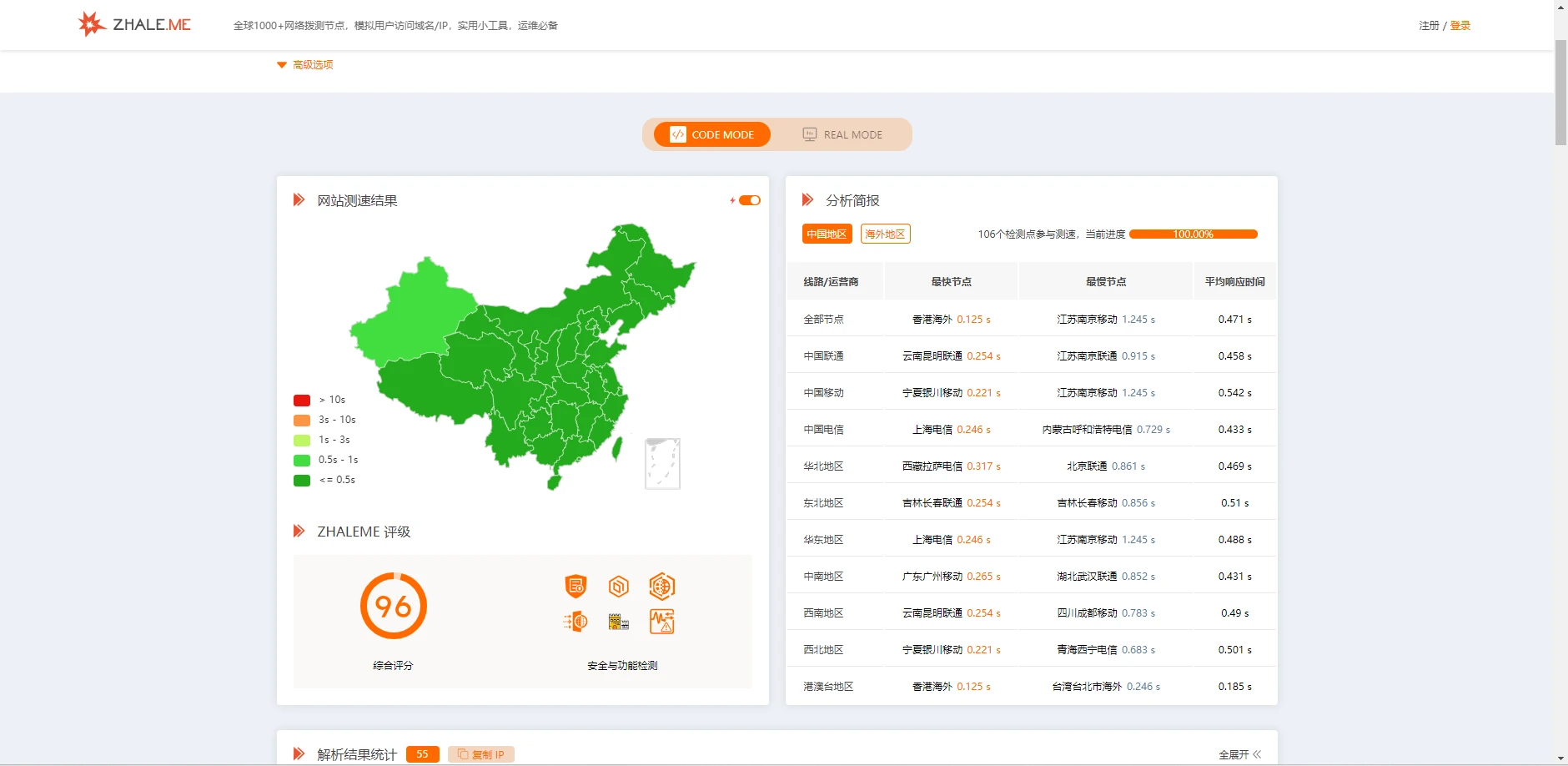Click the waveform warning monitor icon
Viewport: 1568px width, 766px height.
pos(661,622)
